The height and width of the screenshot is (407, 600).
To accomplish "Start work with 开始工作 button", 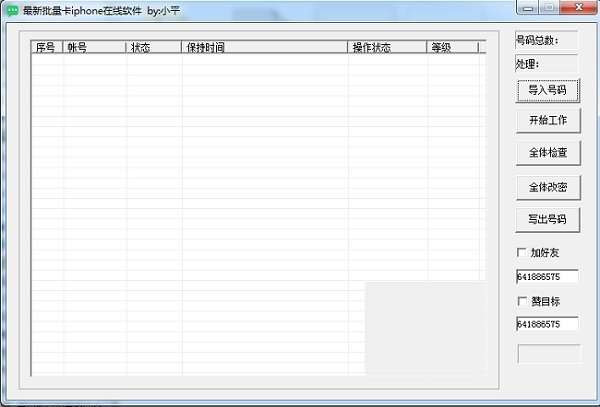I will coord(548,120).
